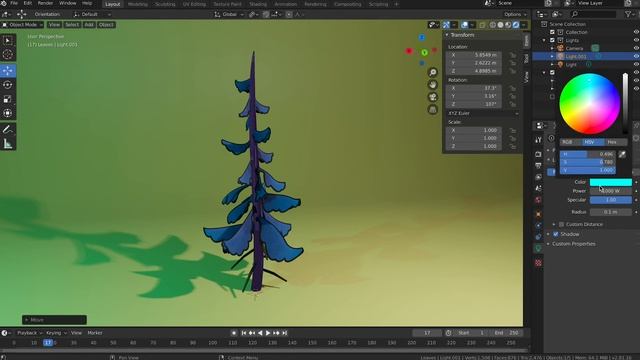The width and height of the screenshot is (640, 360).
Task: Uncheck the Lights collection checkbox in outliner
Action: [x=552, y=40]
